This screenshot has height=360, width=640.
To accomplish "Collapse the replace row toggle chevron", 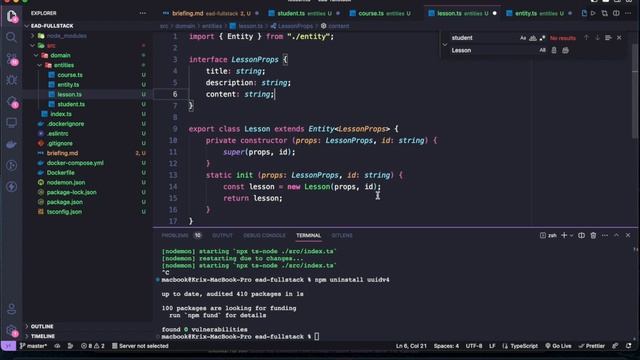I will pyautogui.click(x=445, y=44).
